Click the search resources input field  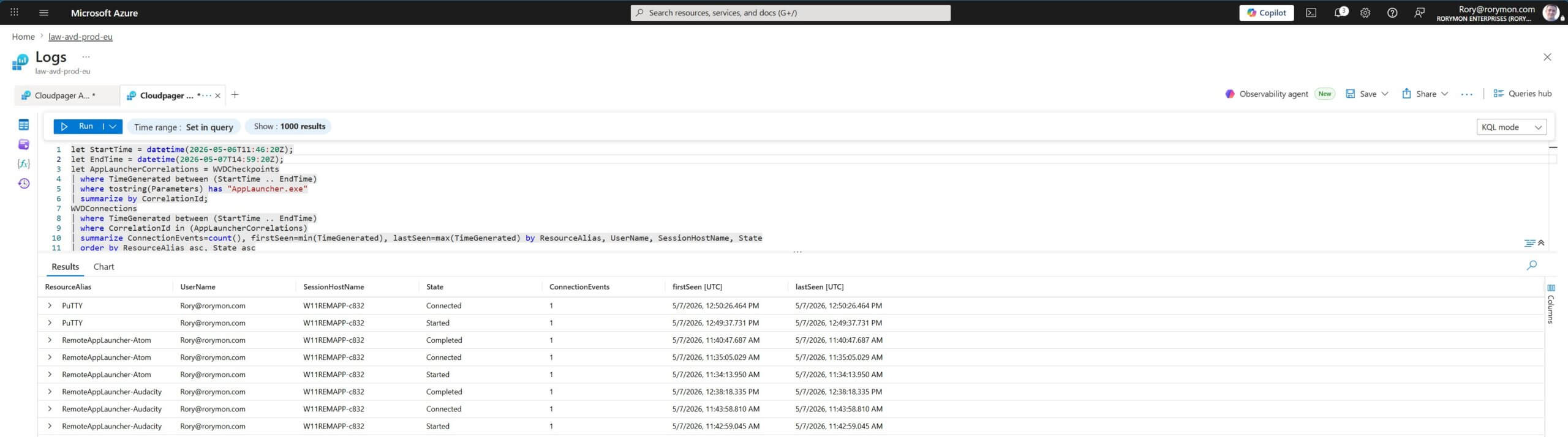pyautogui.click(x=790, y=12)
